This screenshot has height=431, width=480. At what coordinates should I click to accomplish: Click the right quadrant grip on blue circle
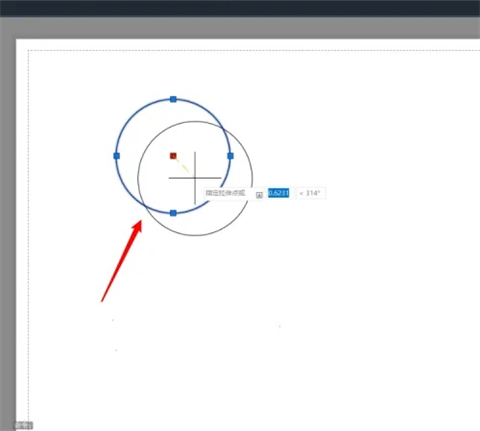coord(230,156)
